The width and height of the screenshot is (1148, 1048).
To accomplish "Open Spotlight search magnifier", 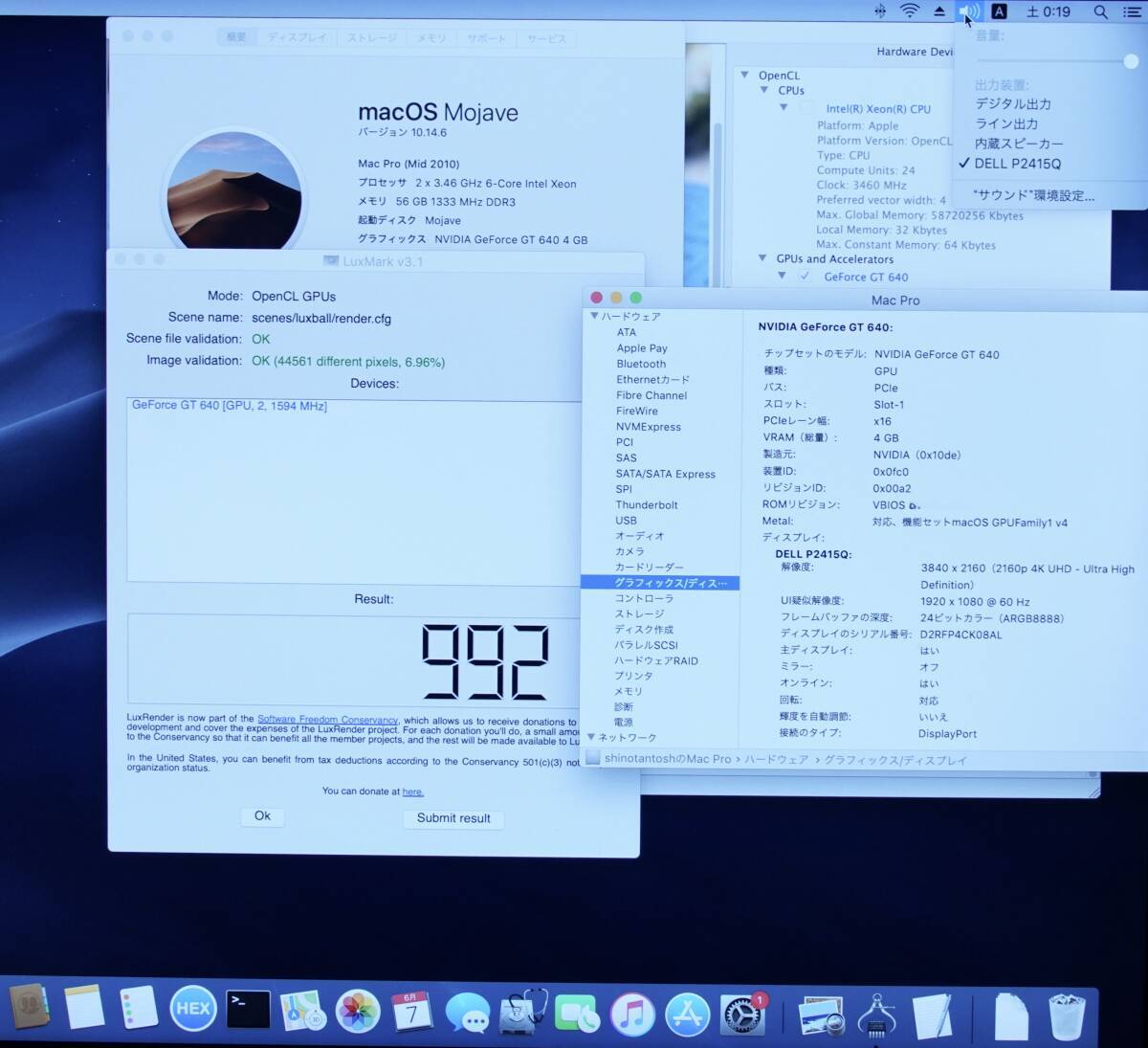I will (1101, 11).
